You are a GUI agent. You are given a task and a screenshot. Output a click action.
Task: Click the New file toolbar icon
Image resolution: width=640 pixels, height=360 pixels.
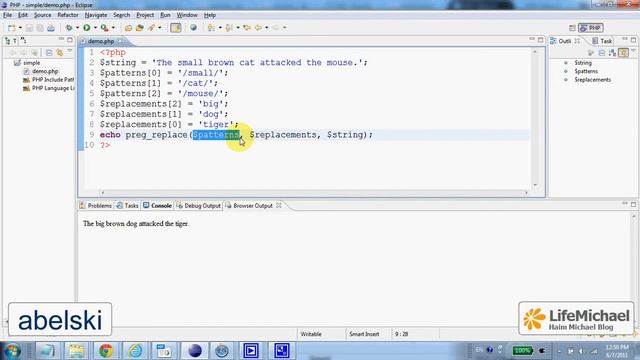click(11, 28)
